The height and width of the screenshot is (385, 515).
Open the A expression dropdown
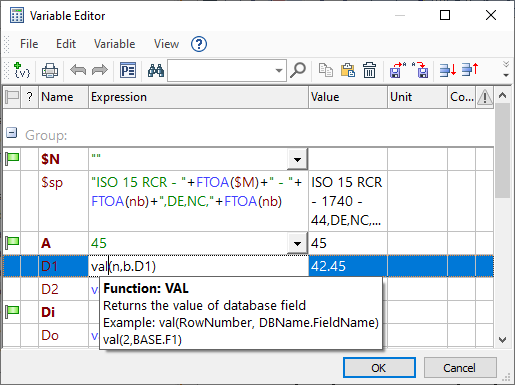pyautogui.click(x=297, y=243)
